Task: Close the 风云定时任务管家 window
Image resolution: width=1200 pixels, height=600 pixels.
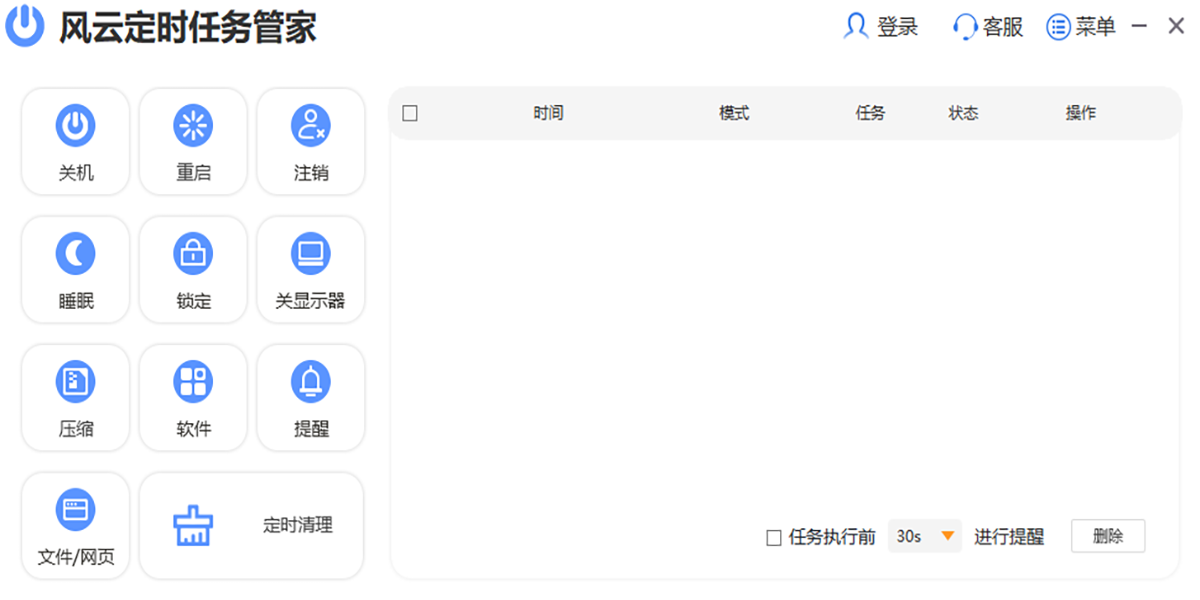Action: click(1177, 27)
